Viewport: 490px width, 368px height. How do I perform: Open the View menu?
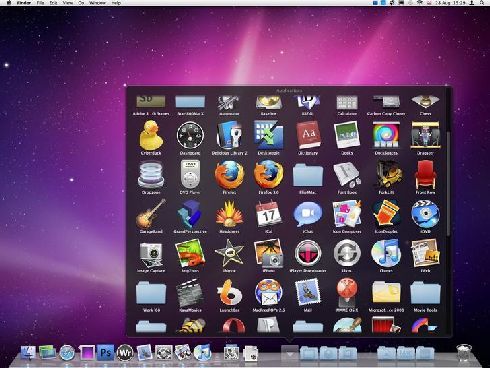click(x=68, y=3)
